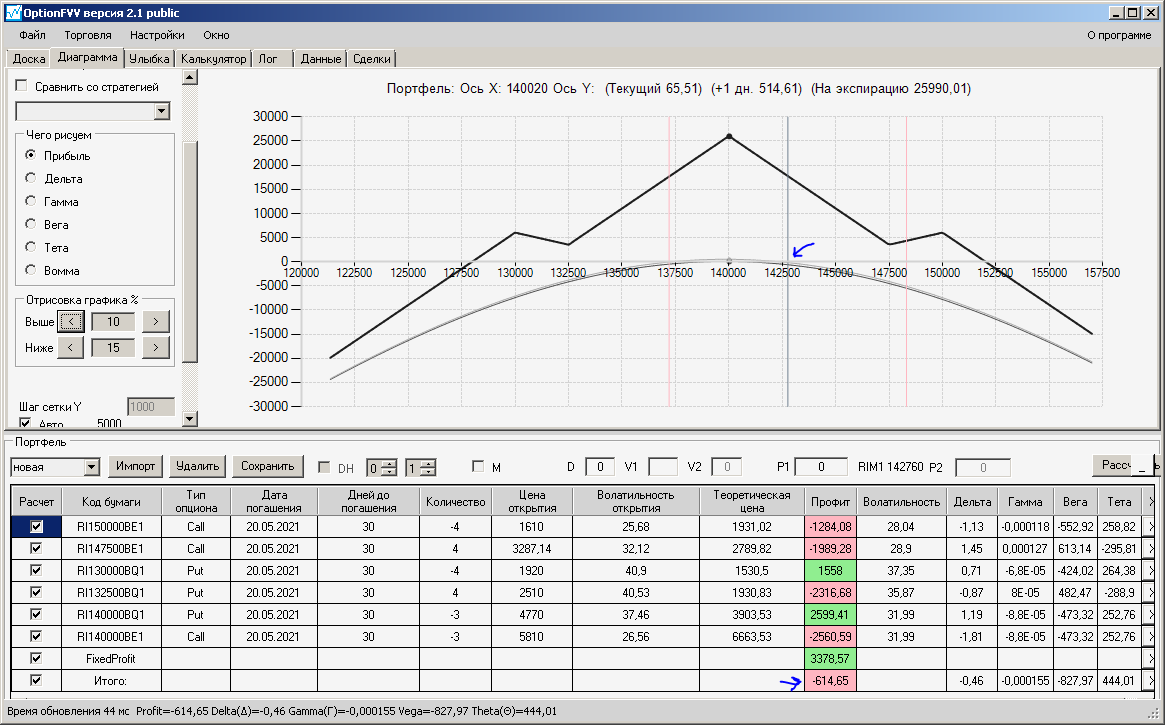Select the 'Вомма' radio option
Screen dimensions: 1165x725
pos(30,270)
